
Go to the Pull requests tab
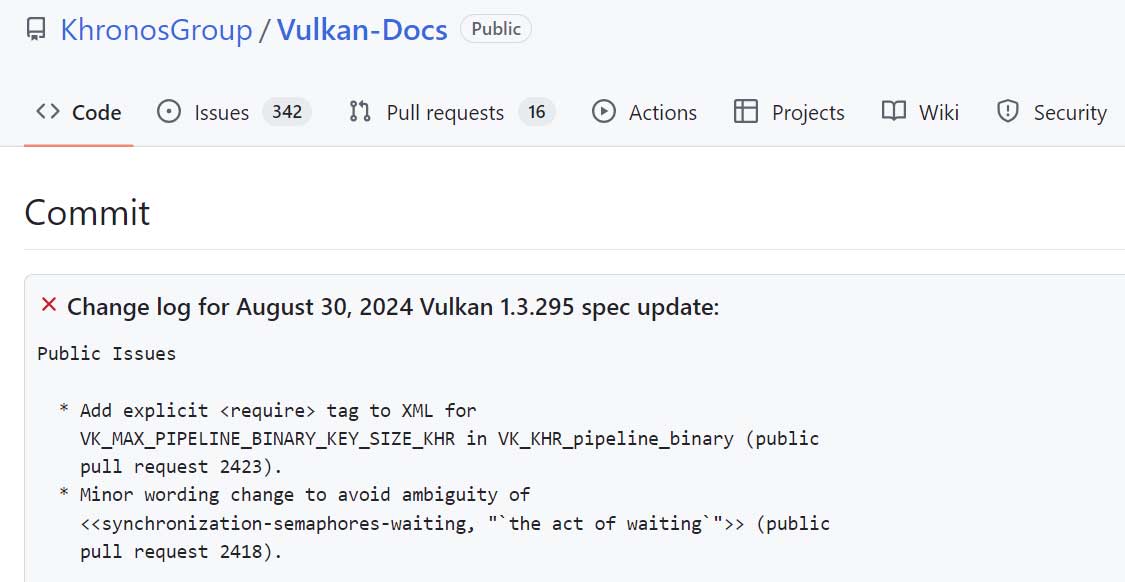tap(445, 112)
